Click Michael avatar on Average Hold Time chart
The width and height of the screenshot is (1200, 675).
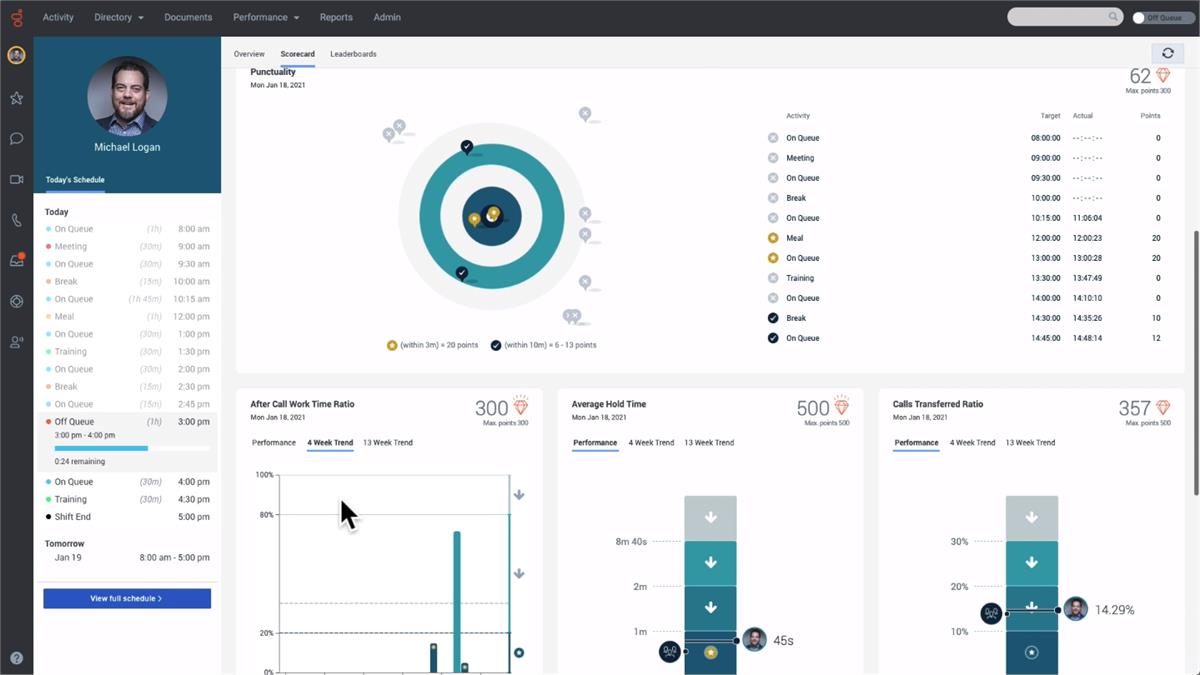click(754, 640)
